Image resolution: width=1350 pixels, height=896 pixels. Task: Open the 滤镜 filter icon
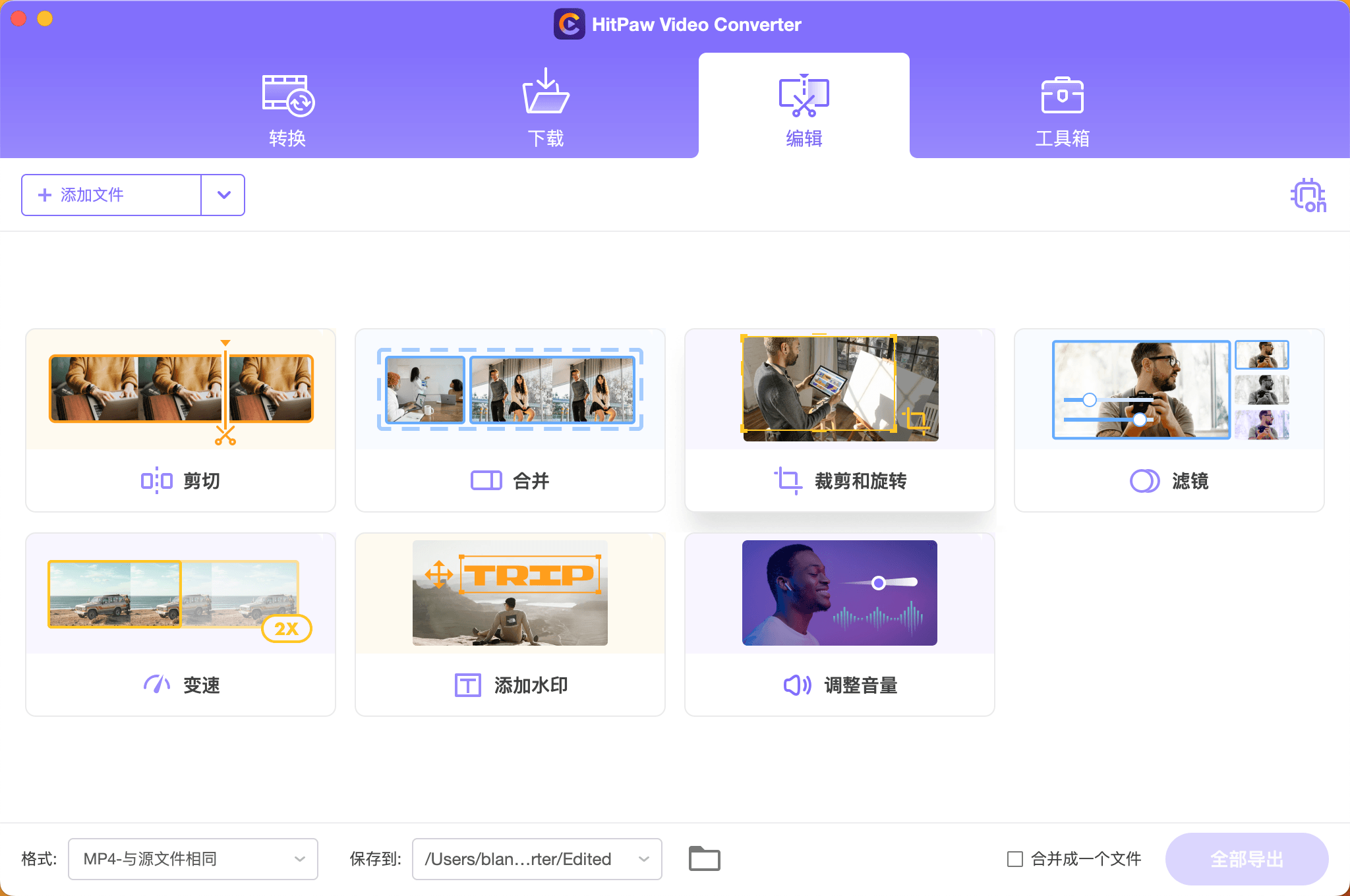tap(1145, 481)
